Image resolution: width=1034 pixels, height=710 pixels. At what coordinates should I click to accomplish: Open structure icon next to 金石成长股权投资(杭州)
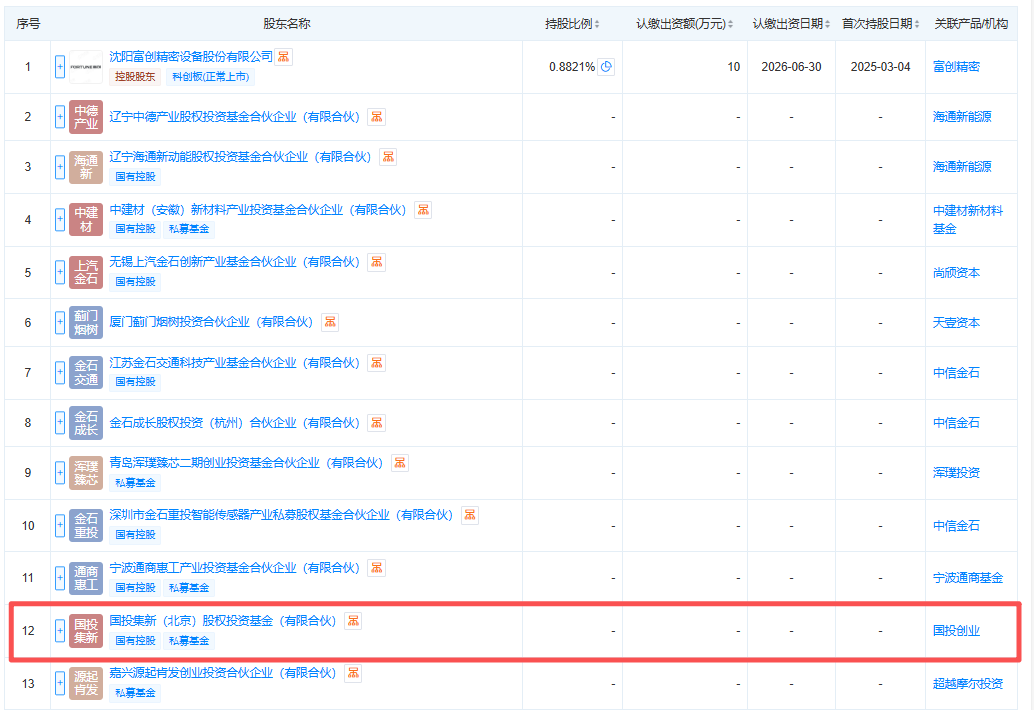tap(377, 423)
